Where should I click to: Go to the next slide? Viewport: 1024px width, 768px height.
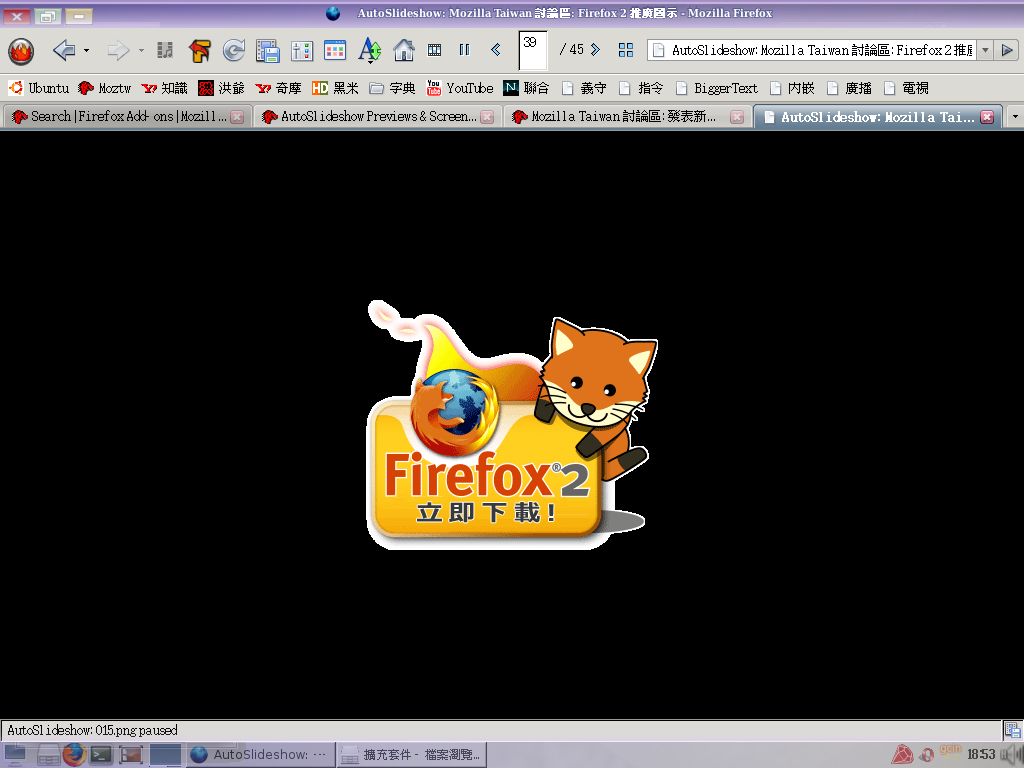(596, 50)
